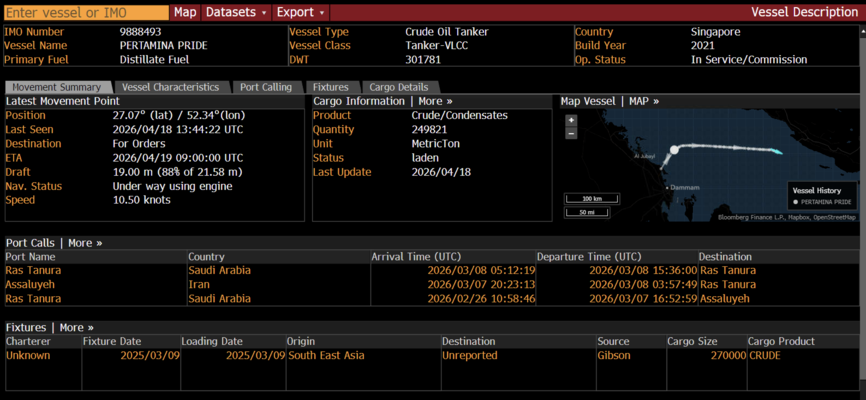
Task: Open the Export dropdown menu
Action: [301, 12]
